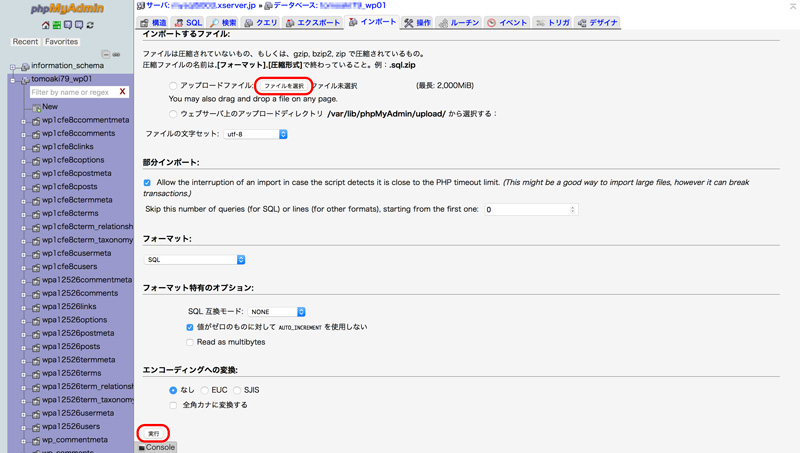
Task: Switch to the エクスポート tab
Action: (313, 22)
